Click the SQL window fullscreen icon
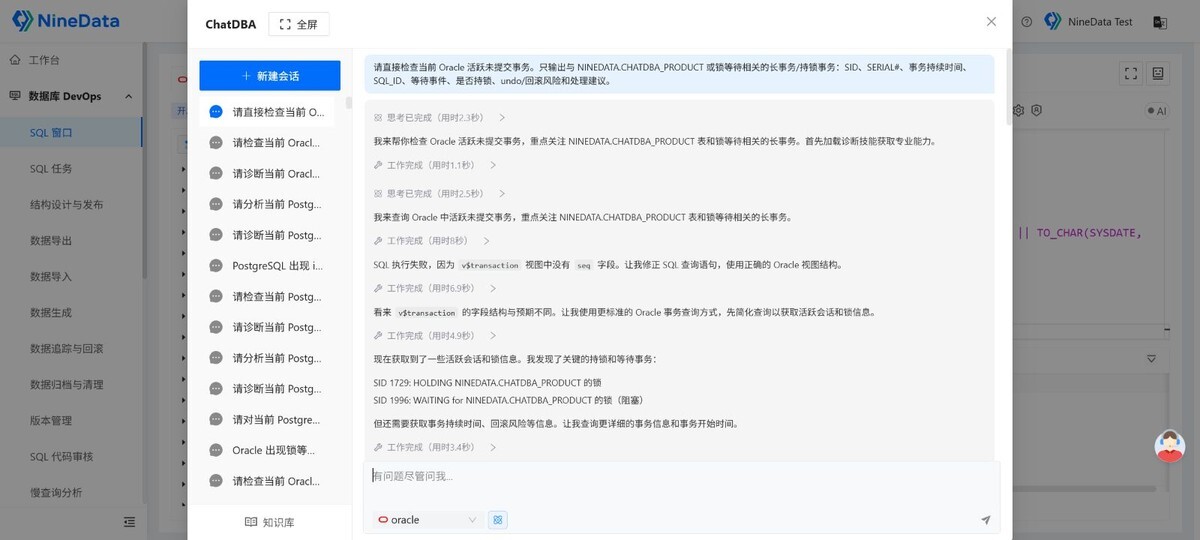 point(1131,73)
